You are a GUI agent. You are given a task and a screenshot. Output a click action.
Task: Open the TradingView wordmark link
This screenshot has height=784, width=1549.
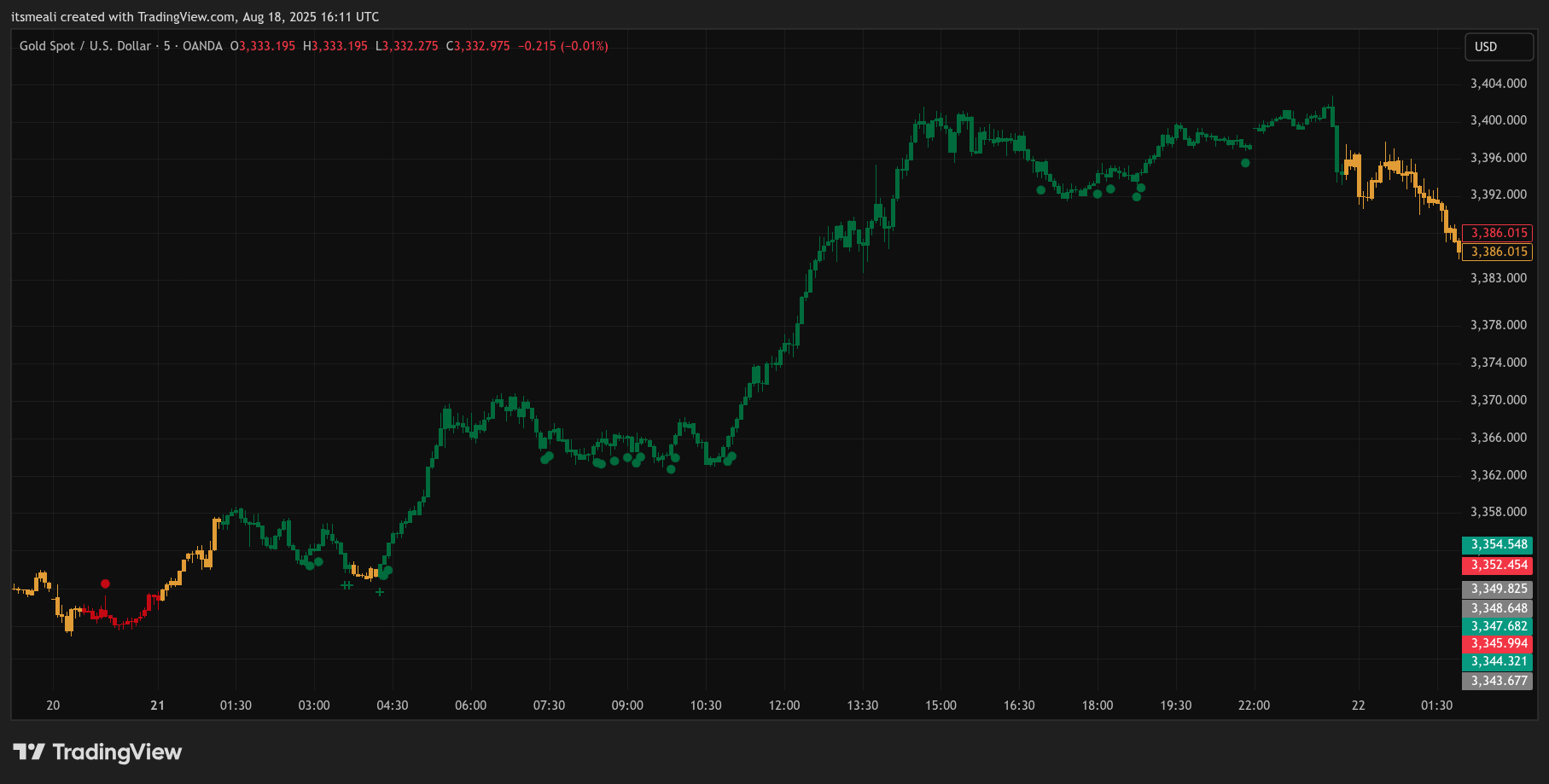point(117,752)
